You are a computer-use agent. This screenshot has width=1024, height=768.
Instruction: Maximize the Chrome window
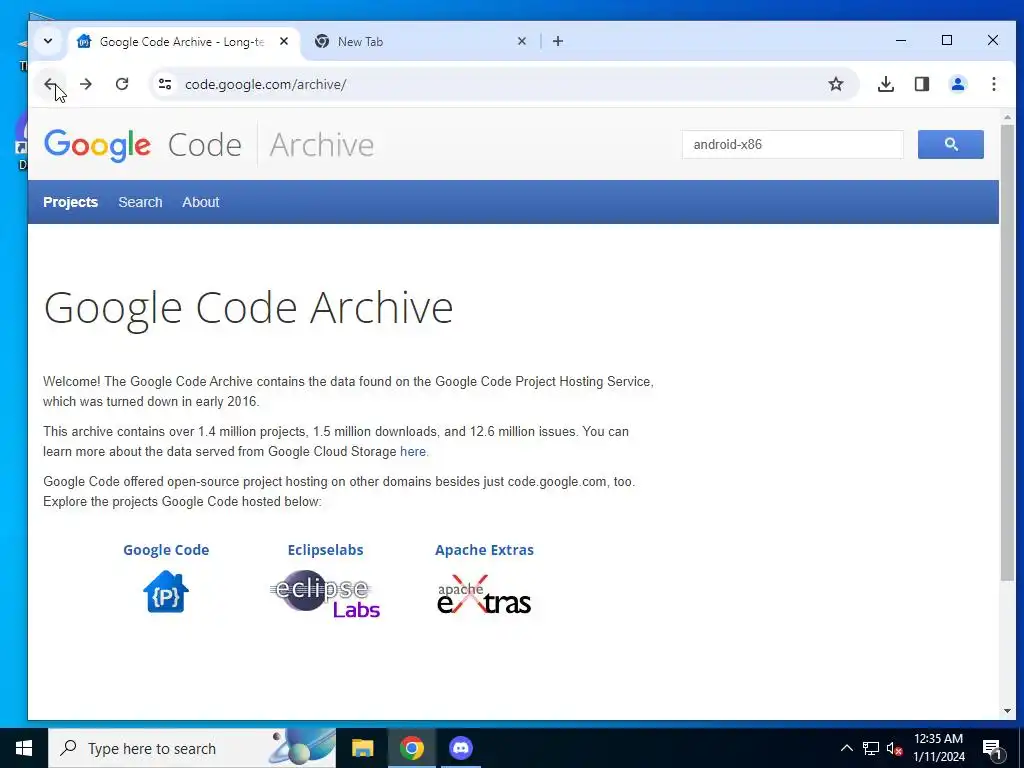pos(947,40)
